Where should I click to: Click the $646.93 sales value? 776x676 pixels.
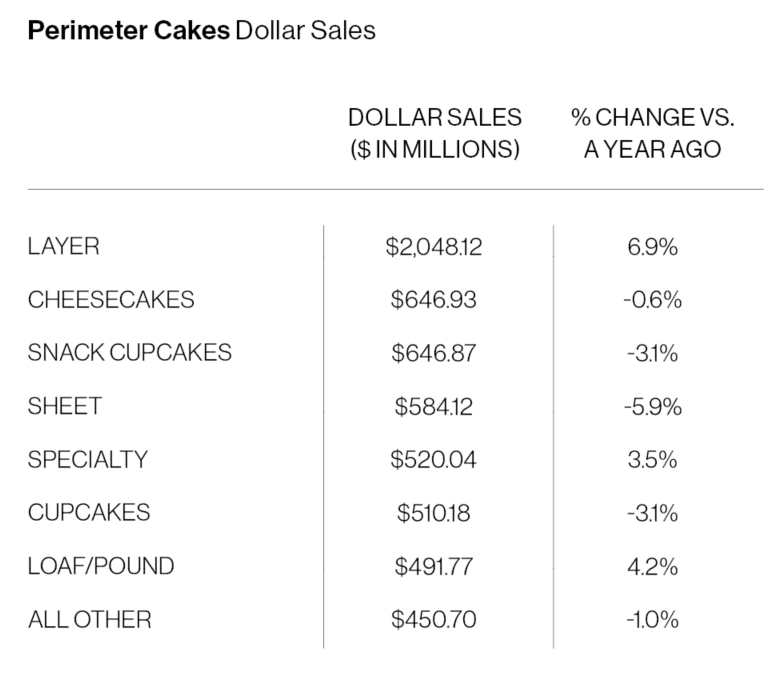(x=434, y=299)
